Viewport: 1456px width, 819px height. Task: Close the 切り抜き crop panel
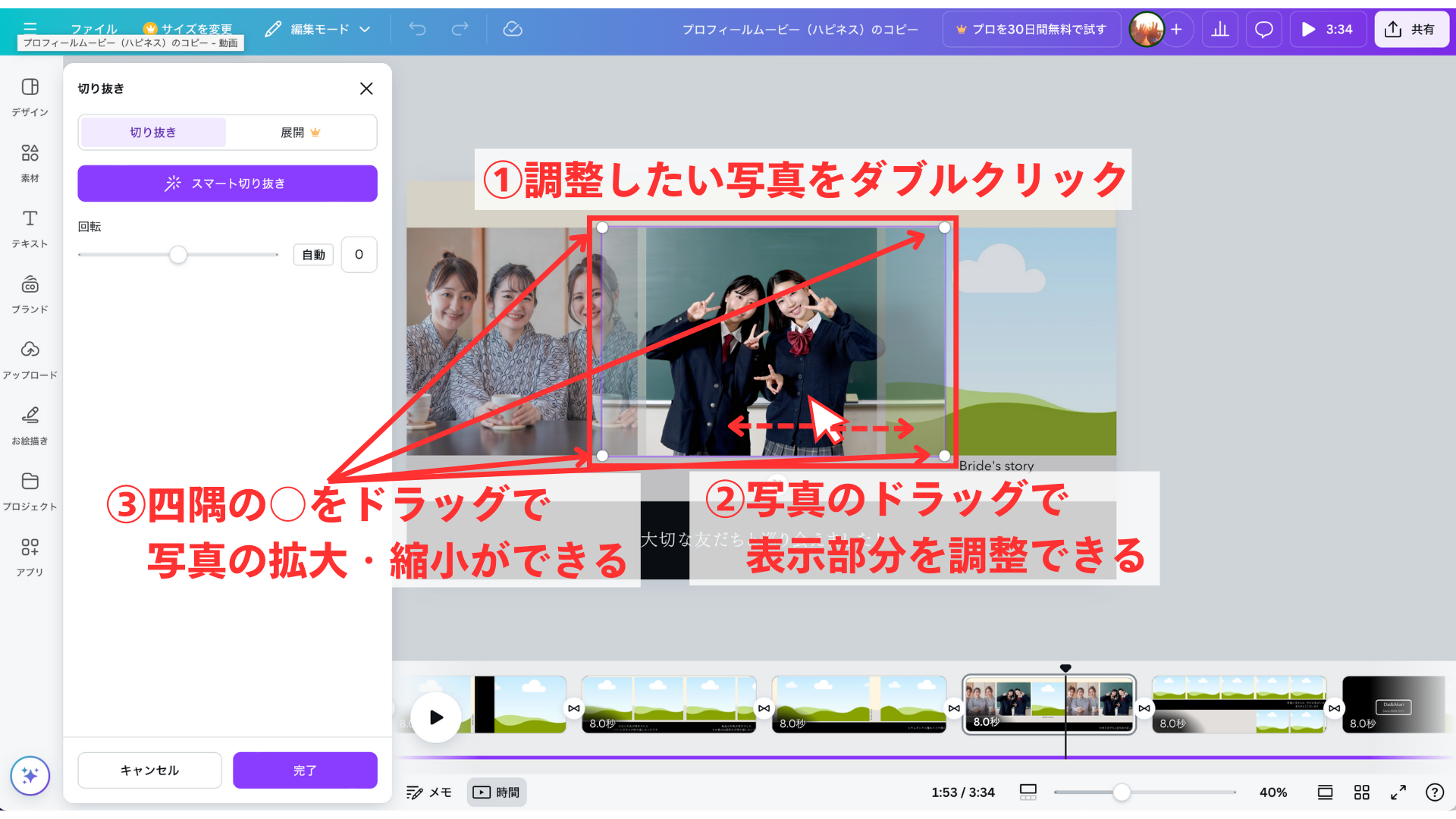coord(366,89)
